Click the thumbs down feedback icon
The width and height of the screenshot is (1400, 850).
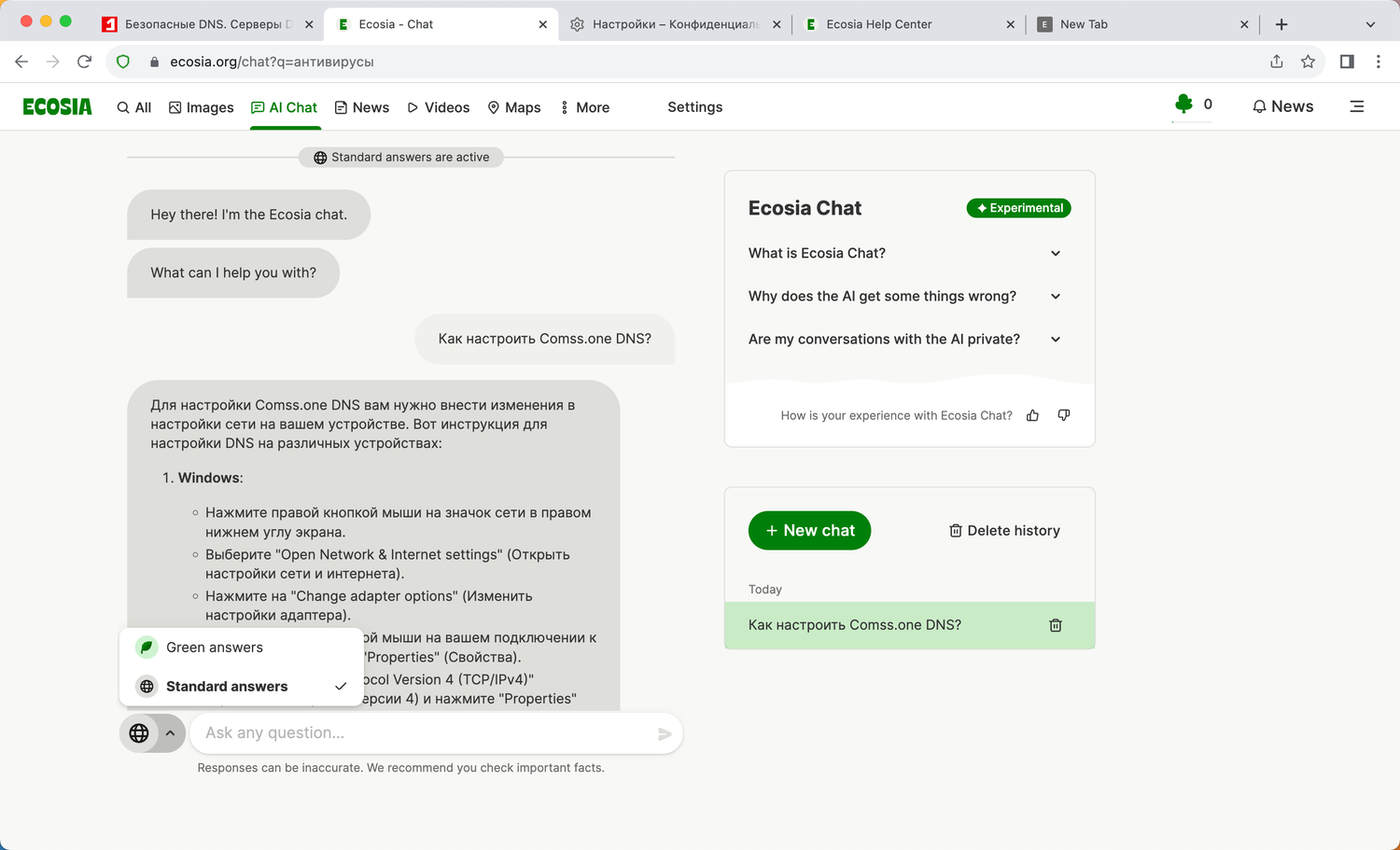coord(1064,415)
